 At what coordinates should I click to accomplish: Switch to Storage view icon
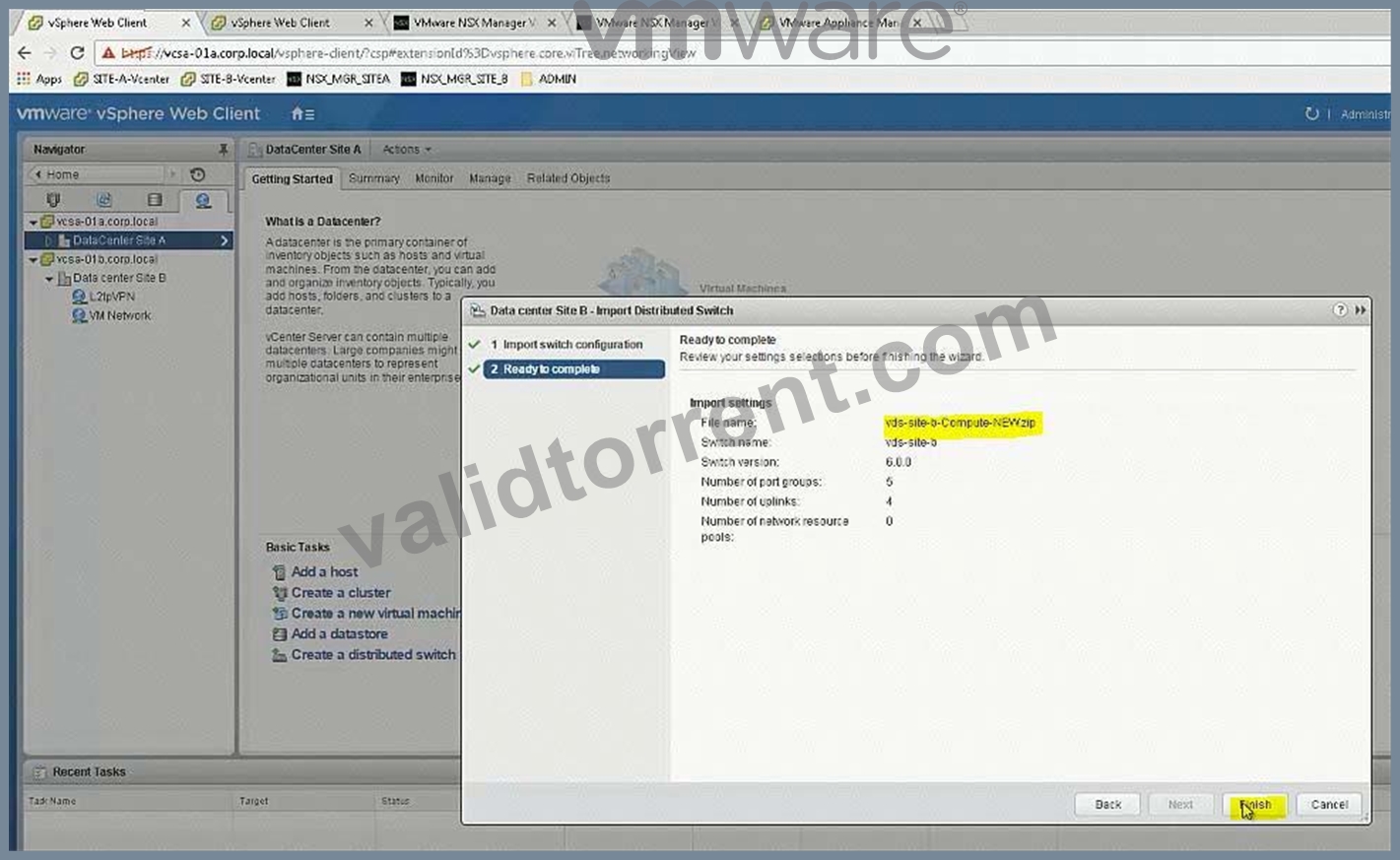(154, 201)
